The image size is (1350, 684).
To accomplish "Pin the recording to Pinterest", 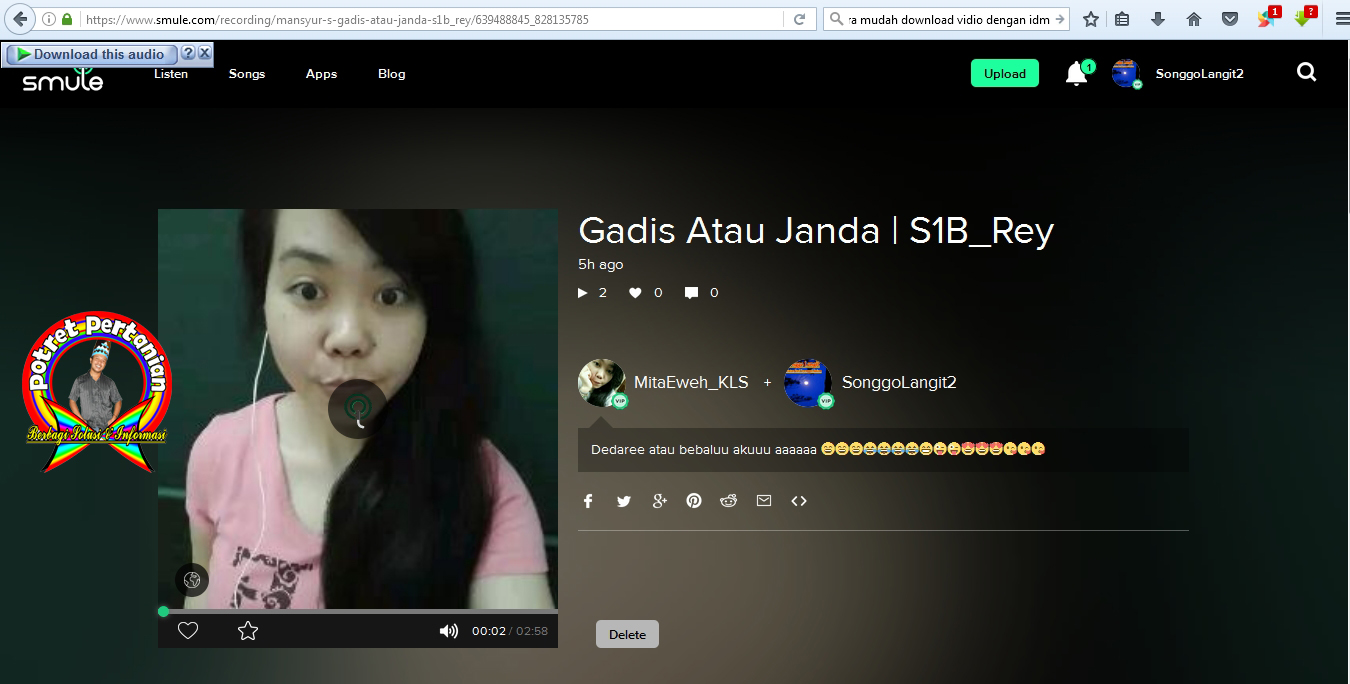I will click(694, 500).
